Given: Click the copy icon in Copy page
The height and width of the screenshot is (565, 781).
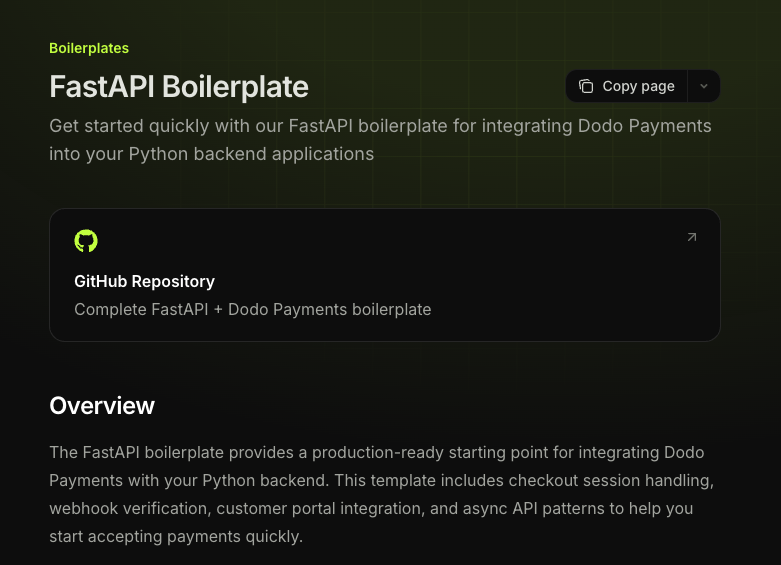Looking at the screenshot, I should point(586,86).
